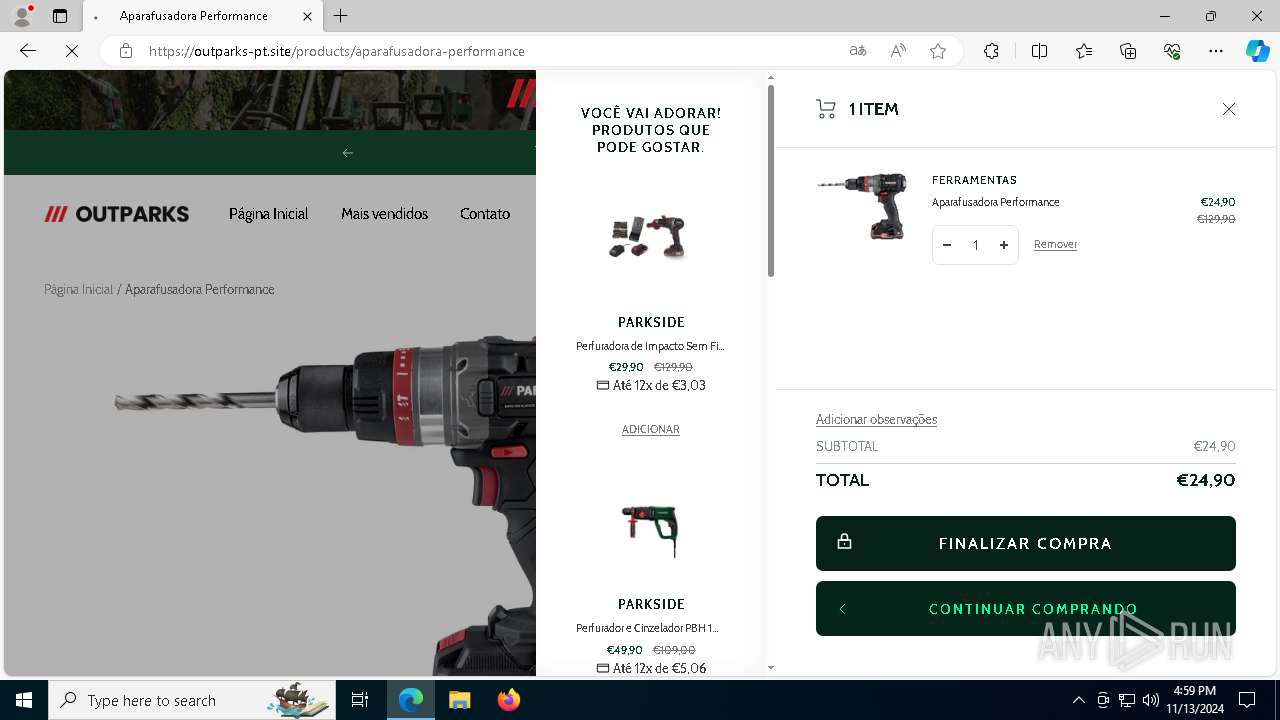Click previous arrow in announcement bar
Image resolution: width=1280 pixels, height=720 pixels.
click(x=348, y=153)
